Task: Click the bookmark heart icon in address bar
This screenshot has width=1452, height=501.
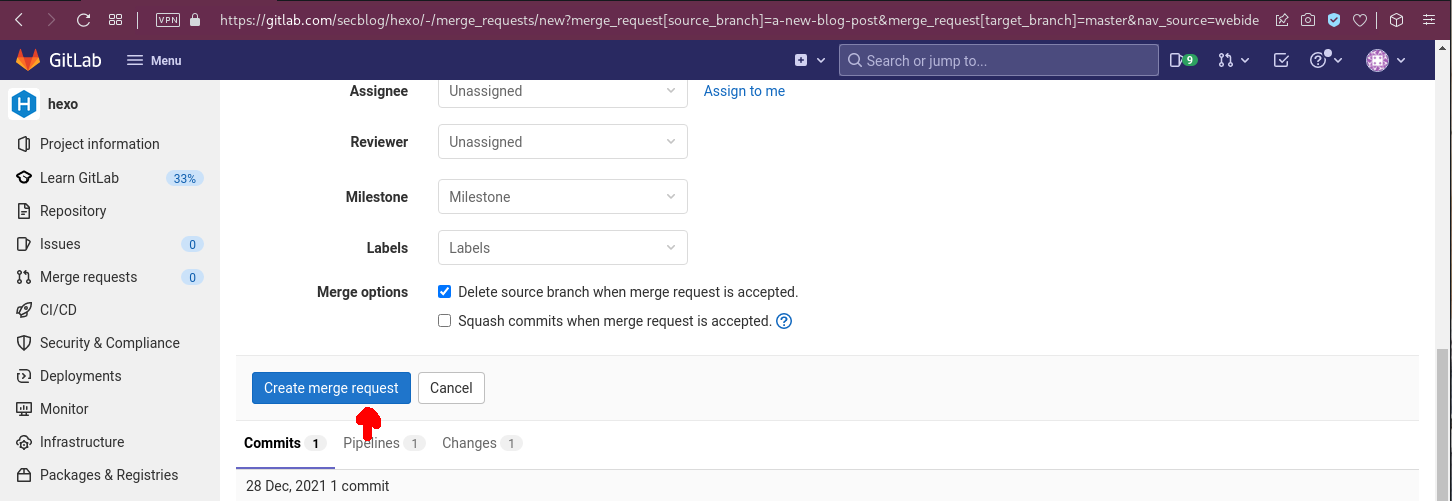Action: [1360, 19]
